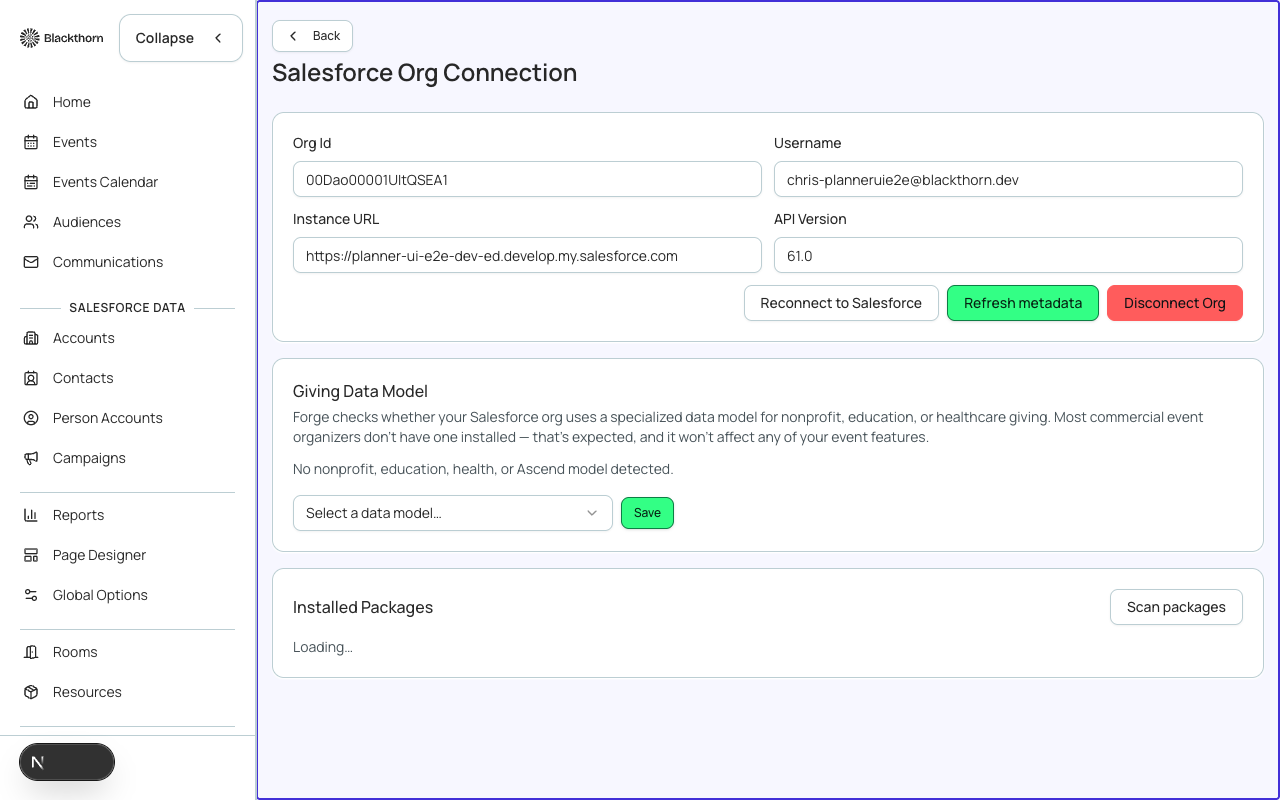Open the Reports page
This screenshot has width=1280, height=800.
[127, 515]
